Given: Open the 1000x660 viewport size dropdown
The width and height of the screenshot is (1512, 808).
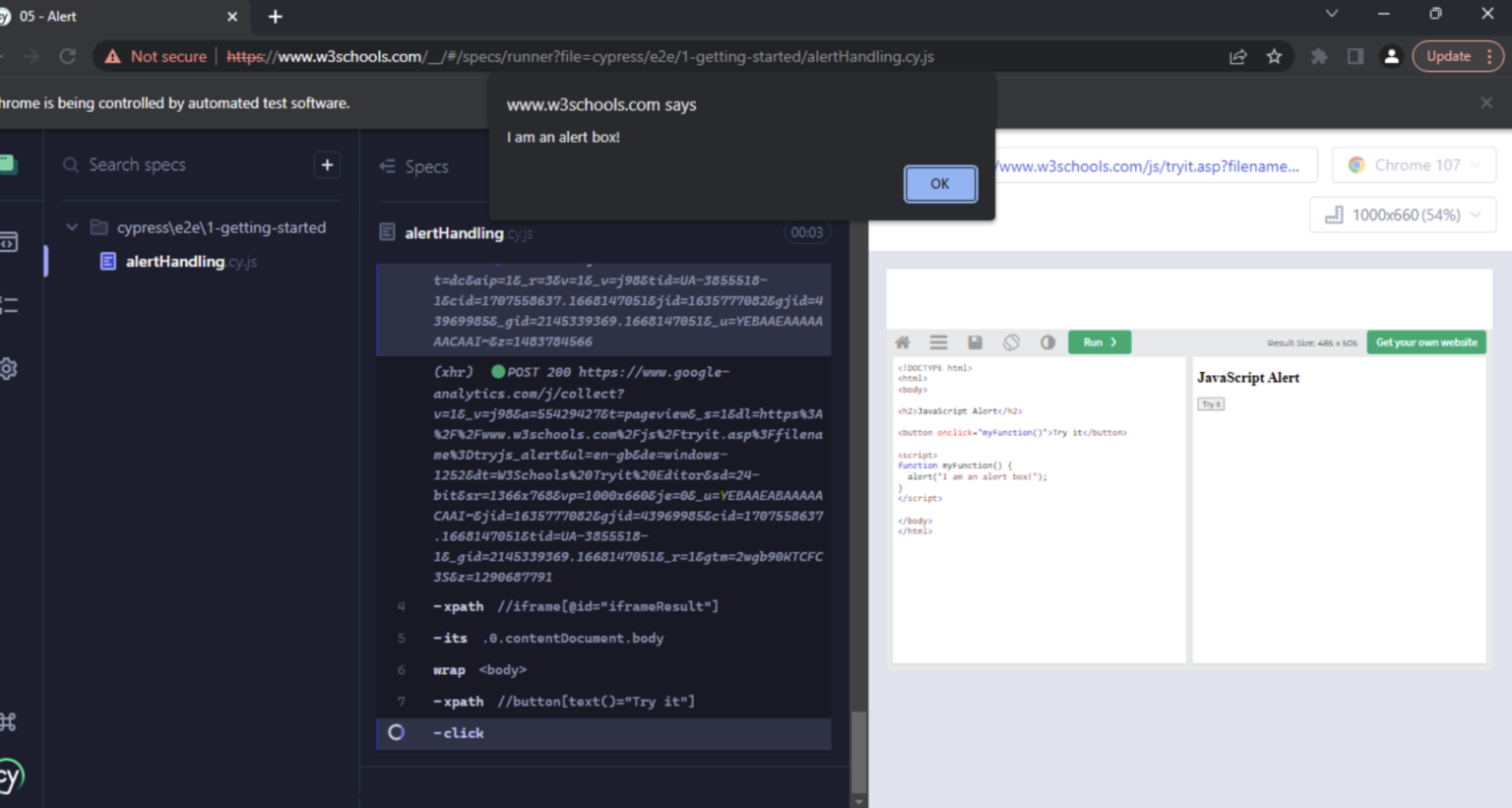Looking at the screenshot, I should click(1402, 214).
